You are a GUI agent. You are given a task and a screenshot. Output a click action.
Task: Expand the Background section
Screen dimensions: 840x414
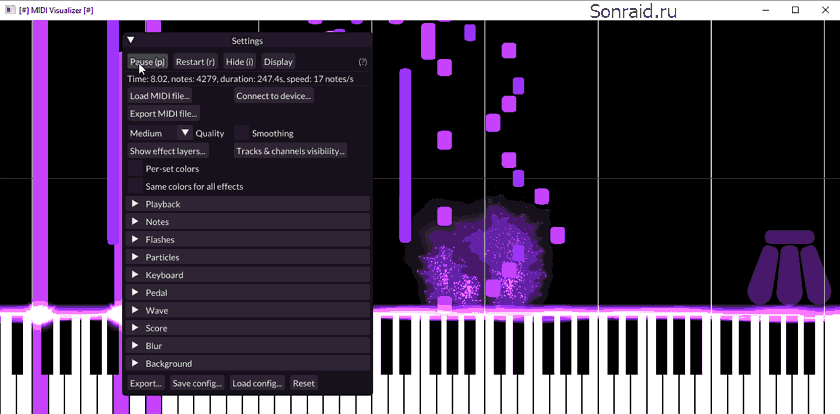pyautogui.click(x=248, y=363)
